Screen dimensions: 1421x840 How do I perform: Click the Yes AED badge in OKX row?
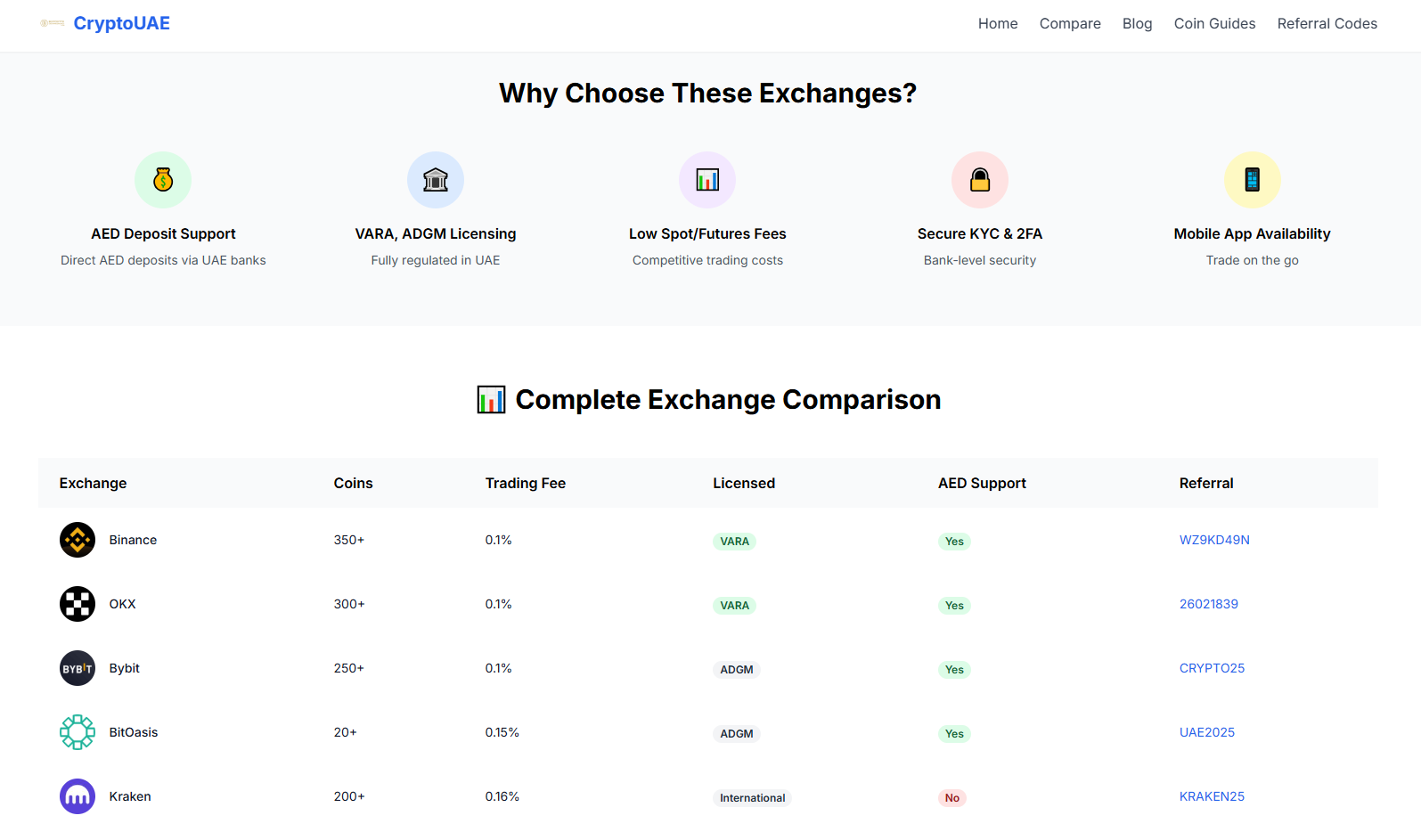(954, 606)
